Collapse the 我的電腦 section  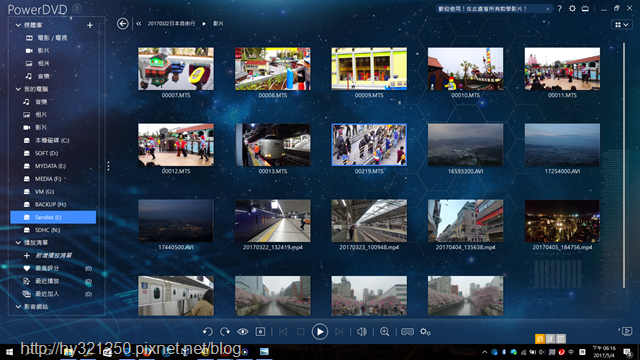click(x=18, y=89)
